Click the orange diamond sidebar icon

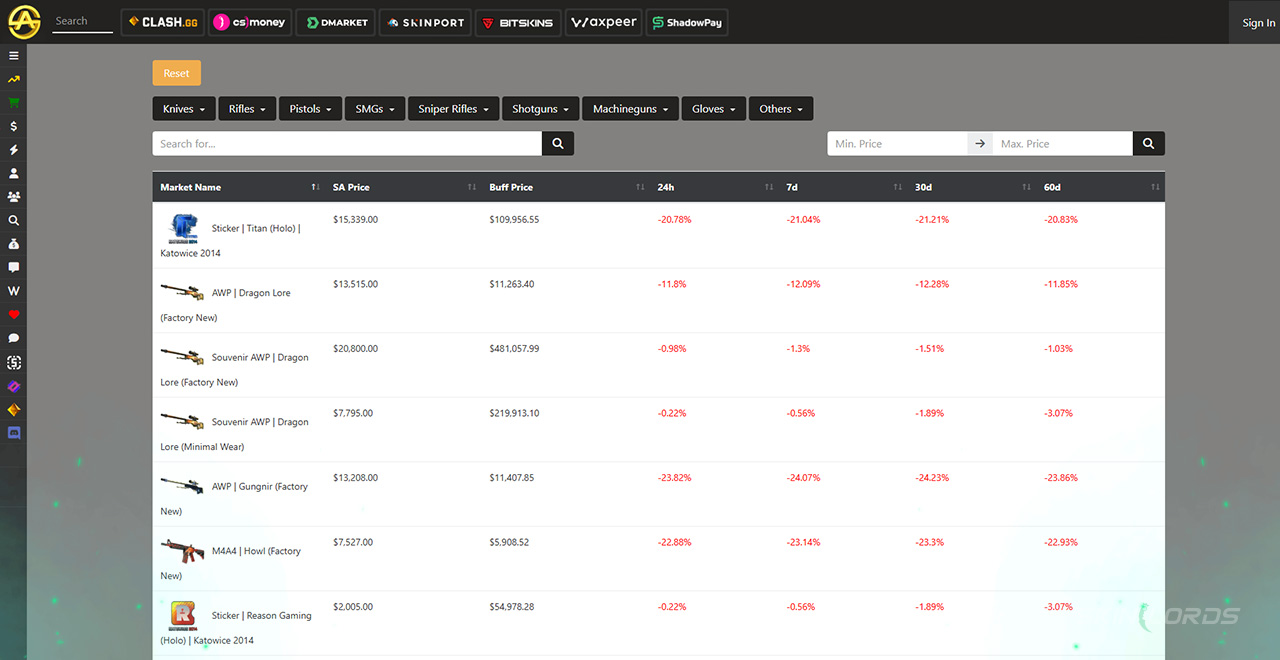(14, 409)
